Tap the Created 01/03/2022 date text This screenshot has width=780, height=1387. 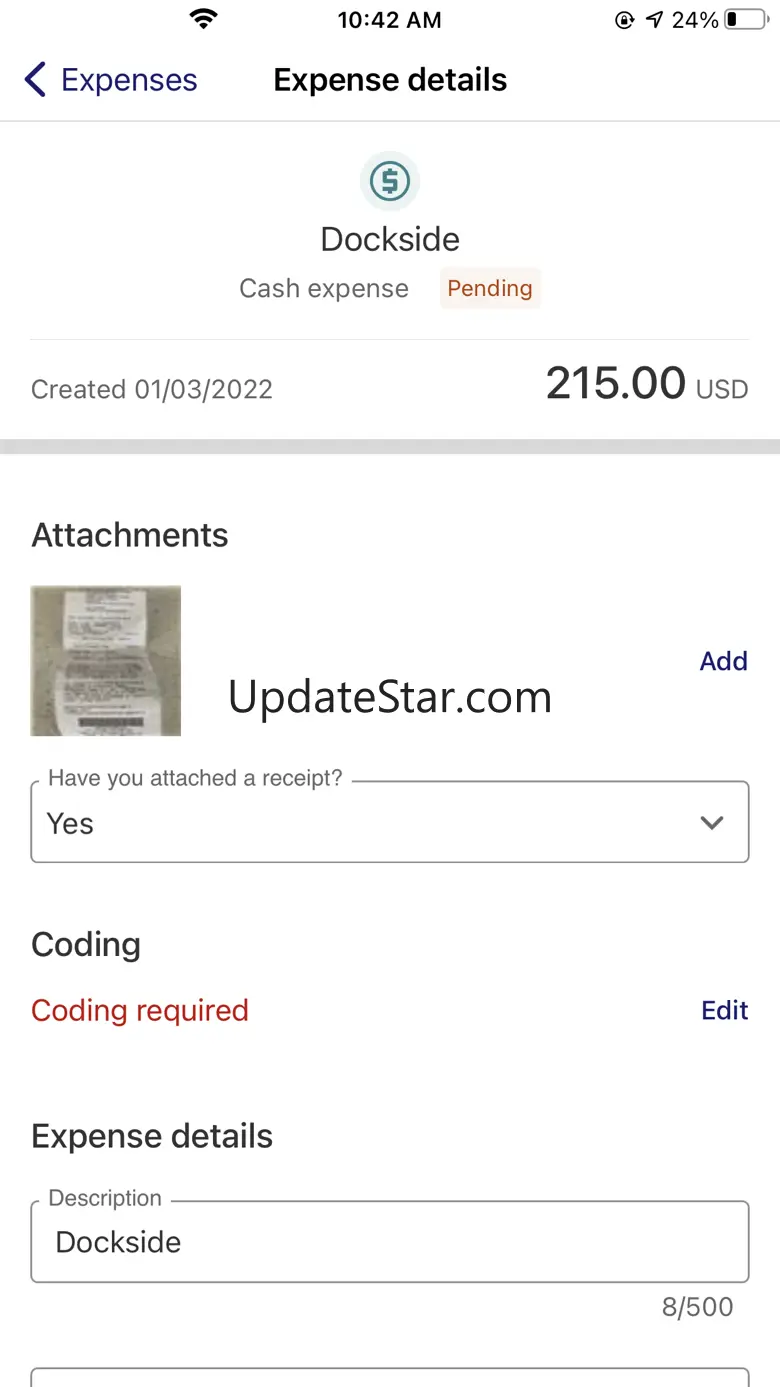pyautogui.click(x=152, y=389)
